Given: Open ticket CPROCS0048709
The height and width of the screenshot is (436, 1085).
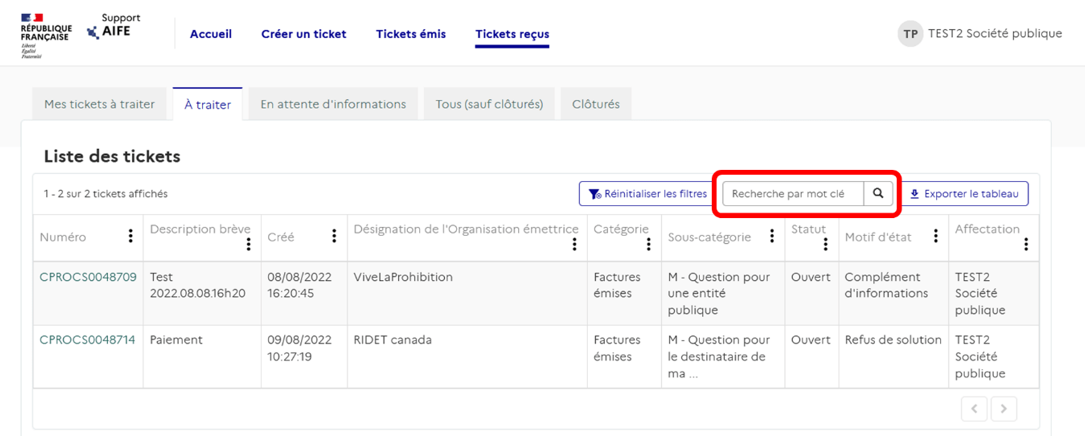Looking at the screenshot, I should [88, 277].
